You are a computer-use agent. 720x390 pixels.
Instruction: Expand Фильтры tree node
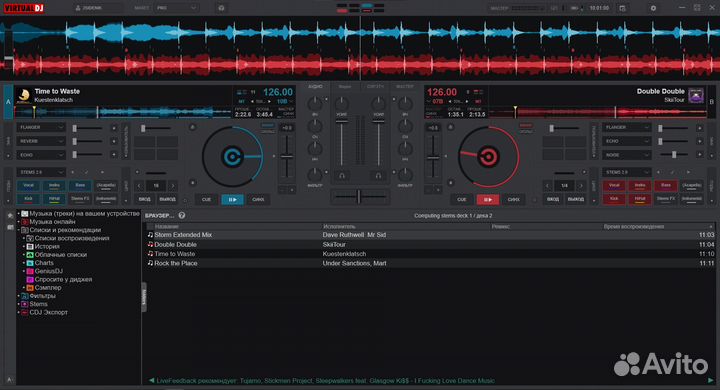[19, 296]
